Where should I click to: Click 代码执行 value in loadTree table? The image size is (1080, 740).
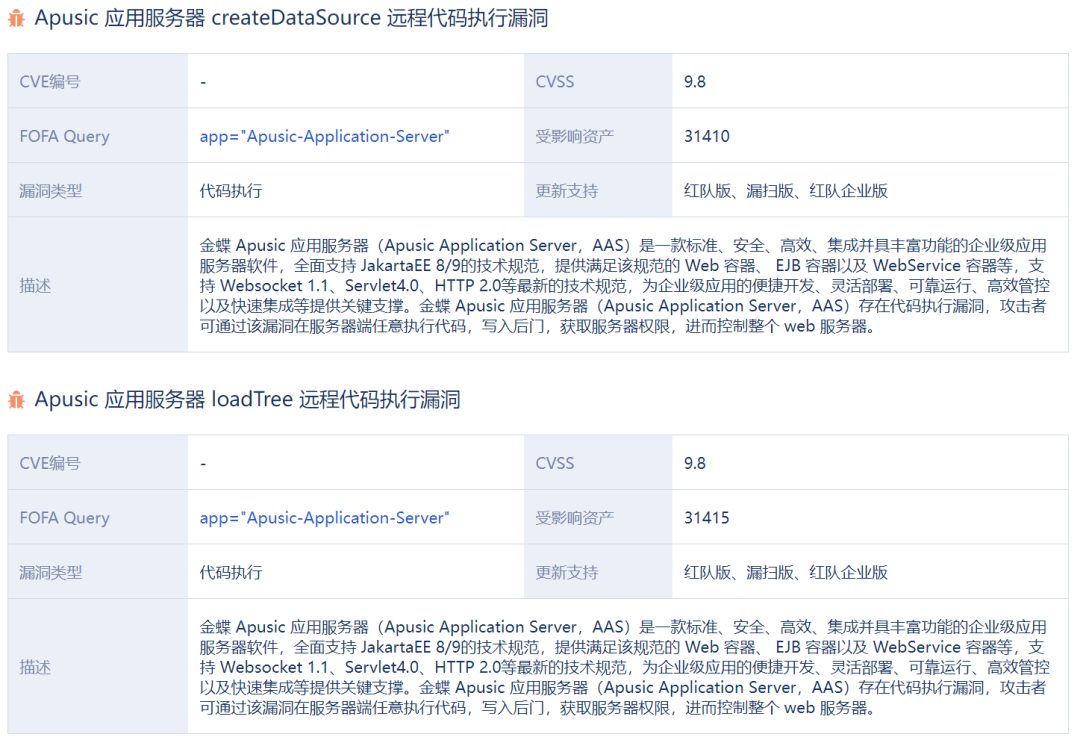pos(231,573)
